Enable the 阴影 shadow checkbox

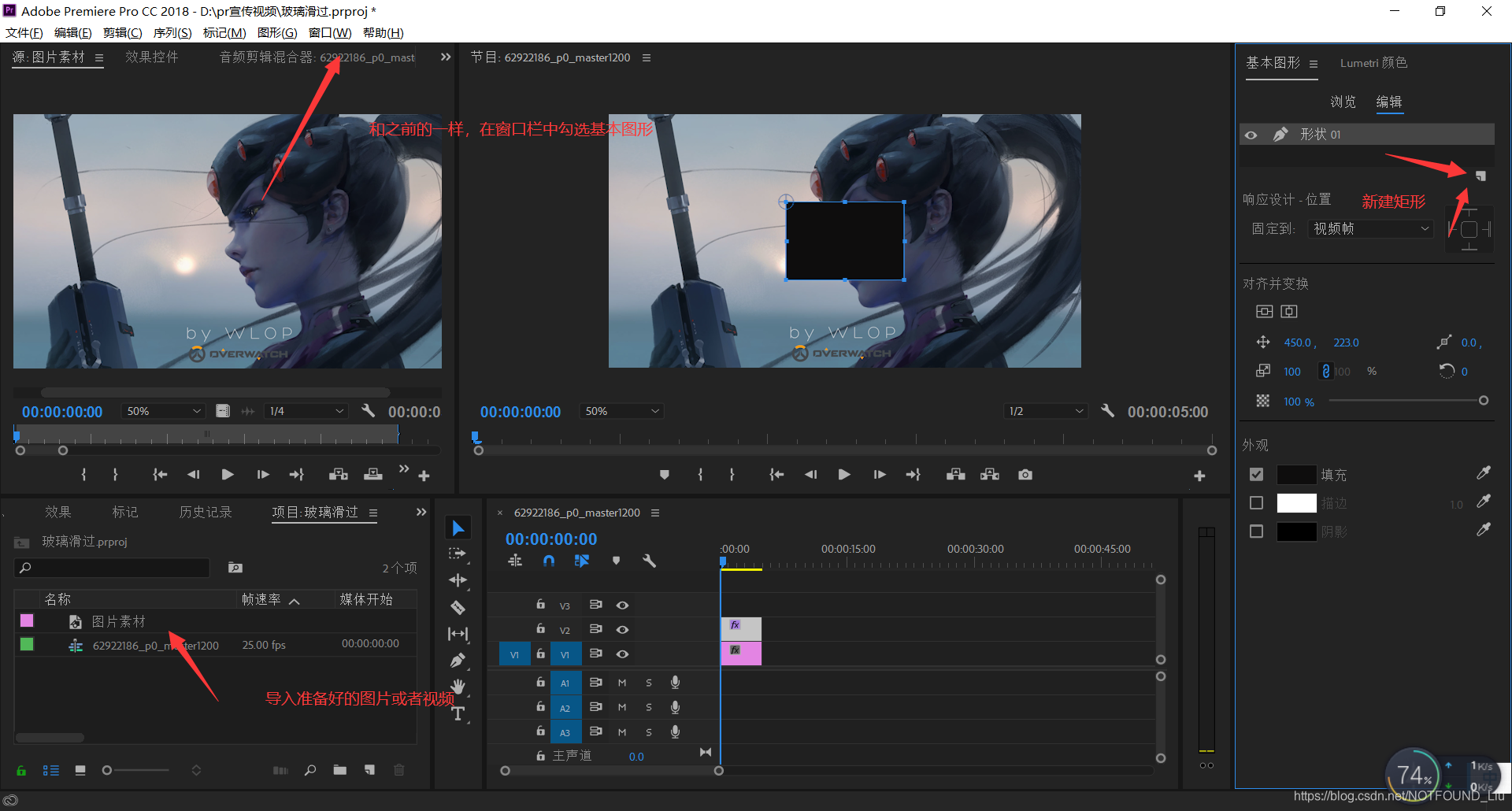(1257, 531)
